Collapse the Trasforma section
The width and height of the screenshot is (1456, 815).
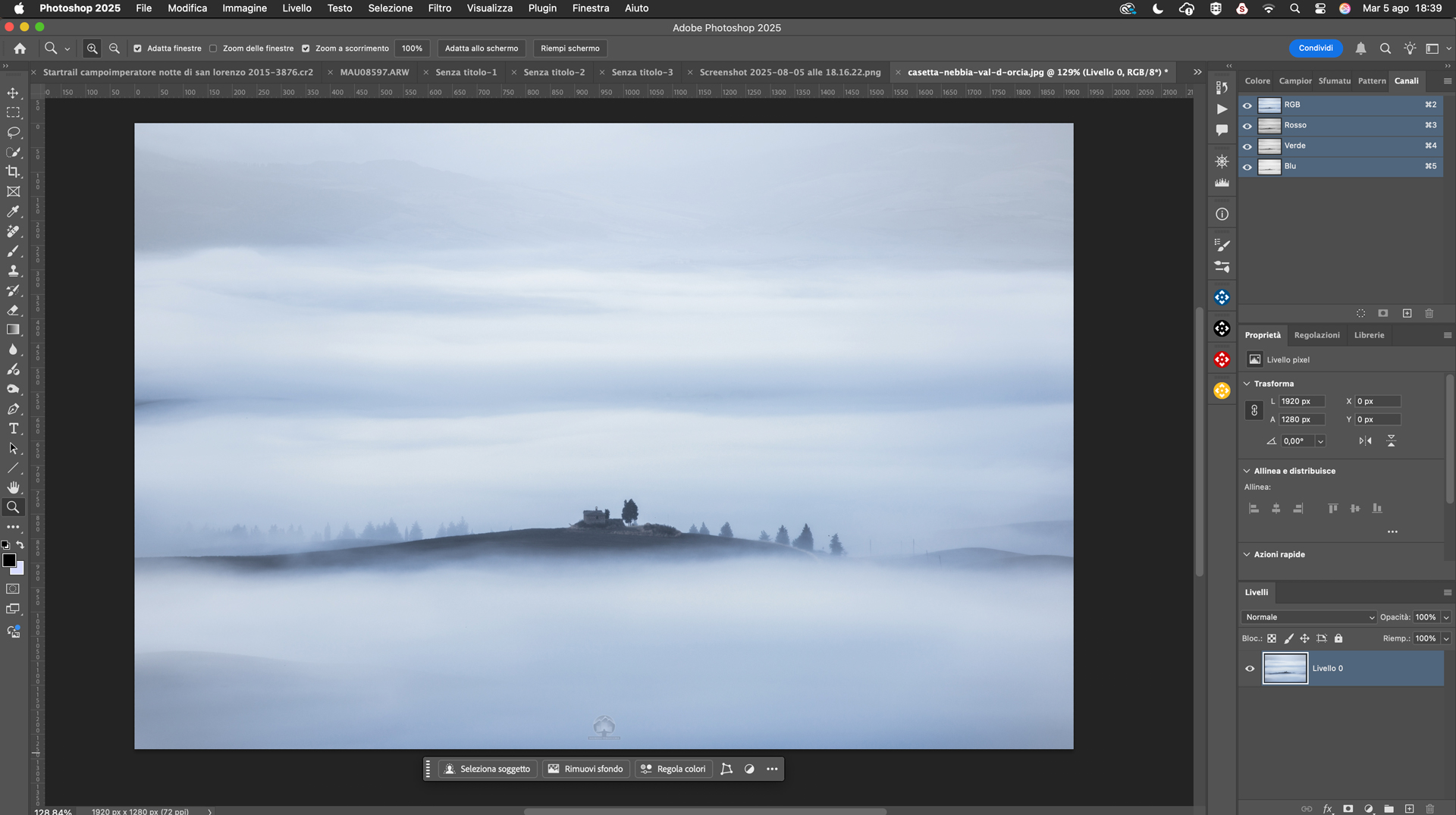[1247, 384]
